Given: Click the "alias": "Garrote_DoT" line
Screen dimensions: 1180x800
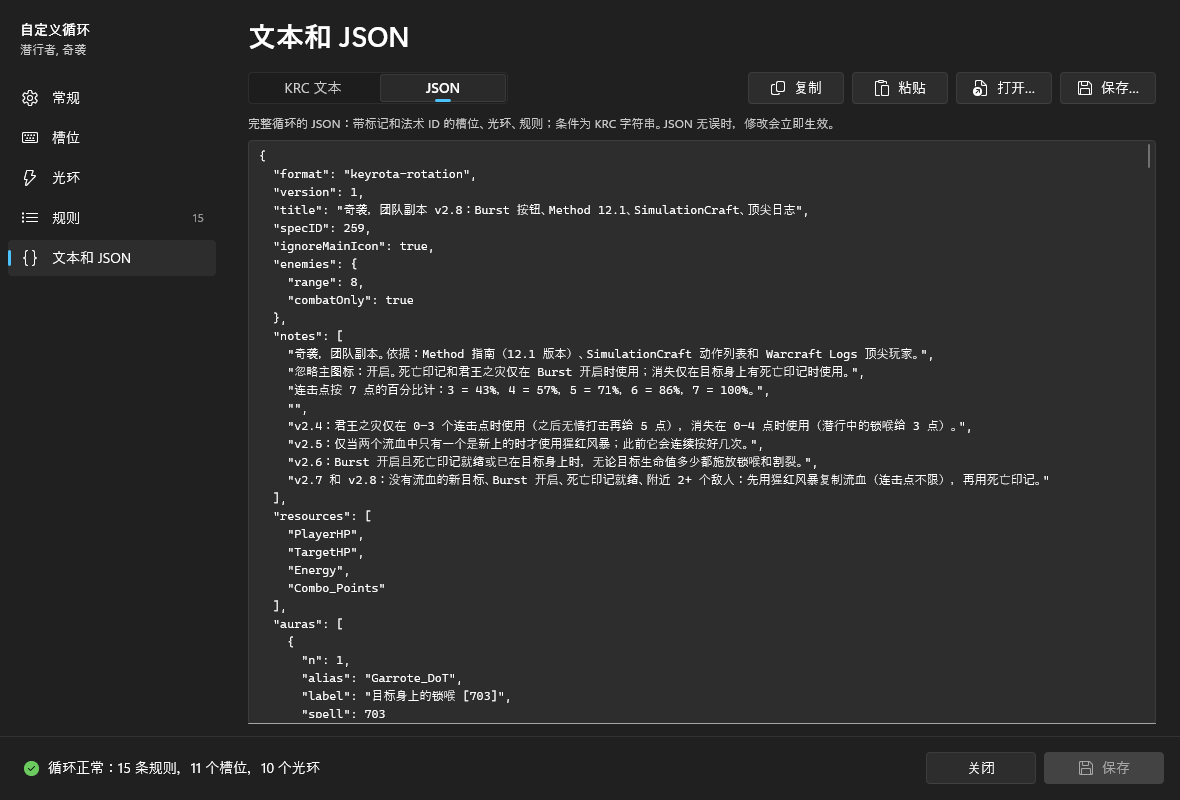Looking at the screenshot, I should [382, 678].
